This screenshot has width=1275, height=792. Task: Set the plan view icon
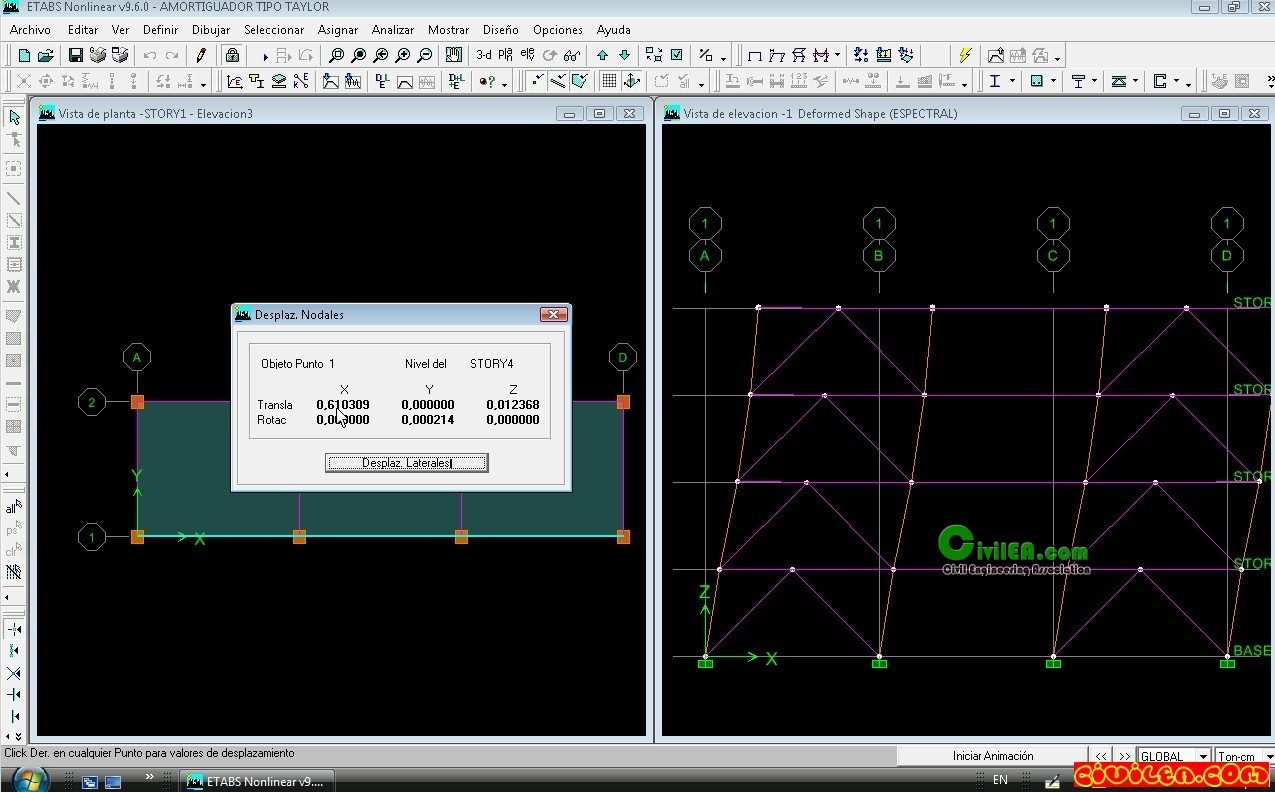coord(505,56)
